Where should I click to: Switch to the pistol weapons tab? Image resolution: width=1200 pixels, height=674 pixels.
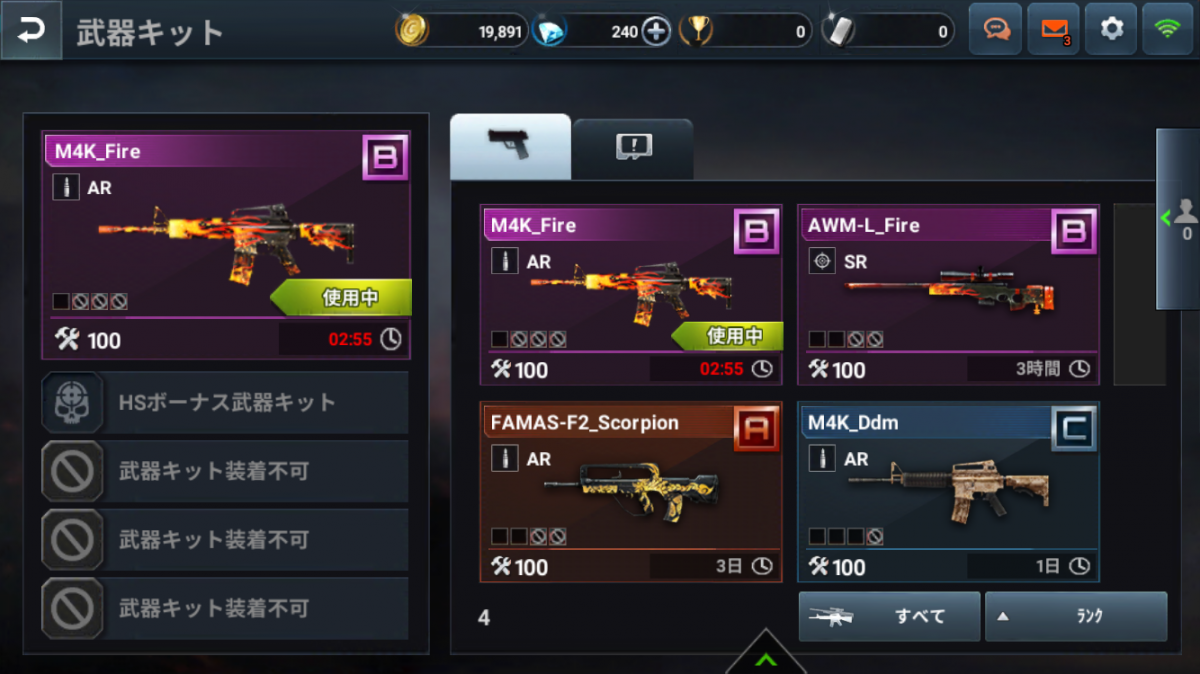click(510, 146)
